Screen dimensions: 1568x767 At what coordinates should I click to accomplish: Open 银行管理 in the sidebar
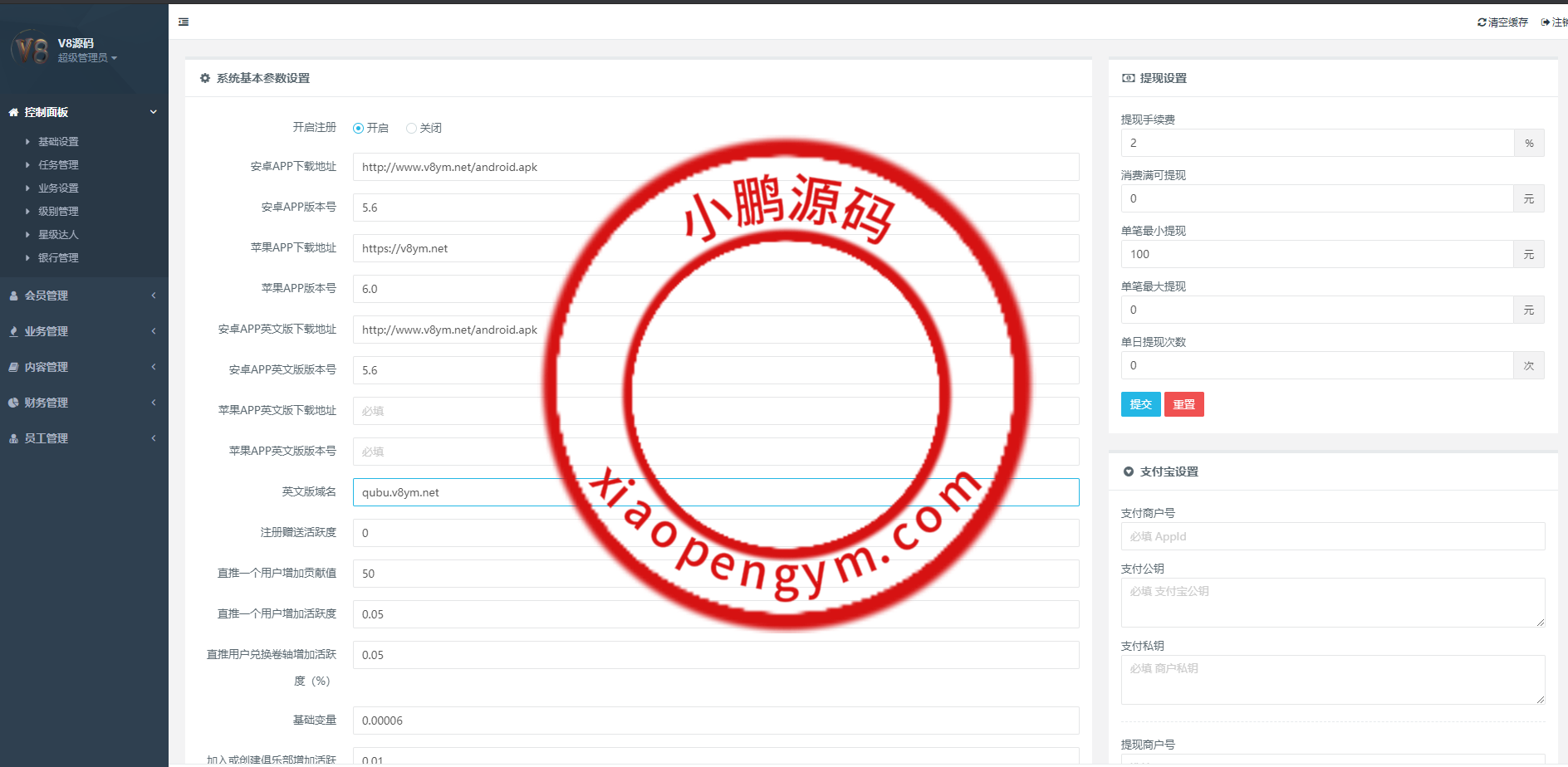click(58, 258)
